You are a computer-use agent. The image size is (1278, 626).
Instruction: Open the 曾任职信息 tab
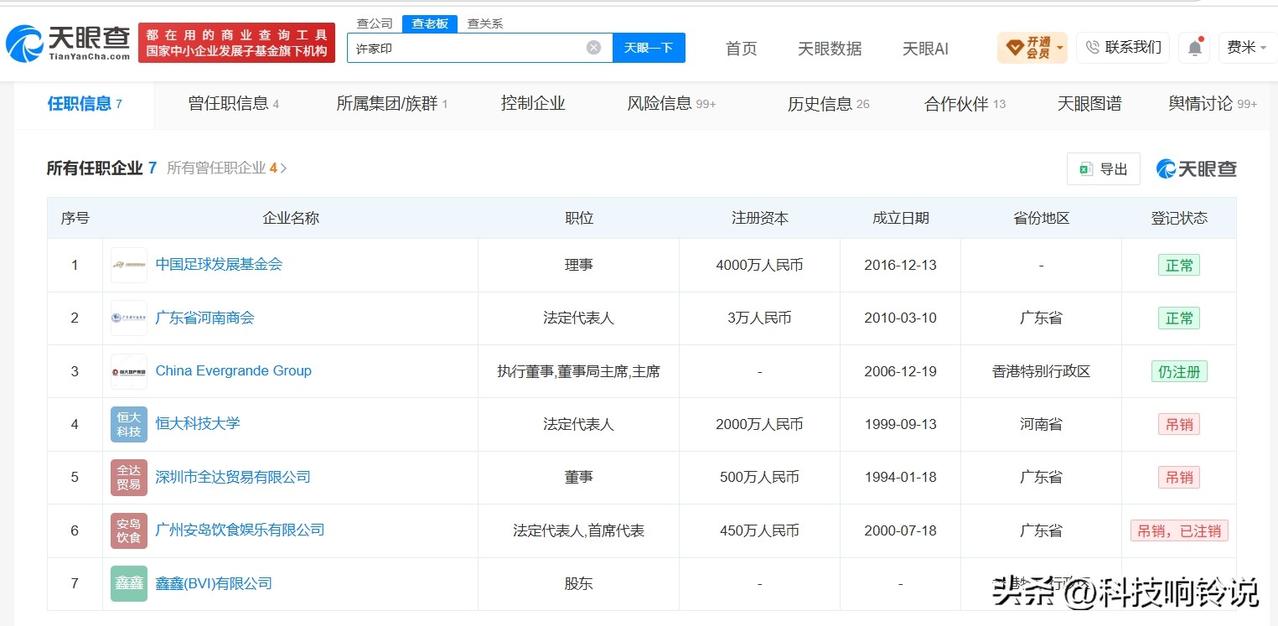[234, 104]
